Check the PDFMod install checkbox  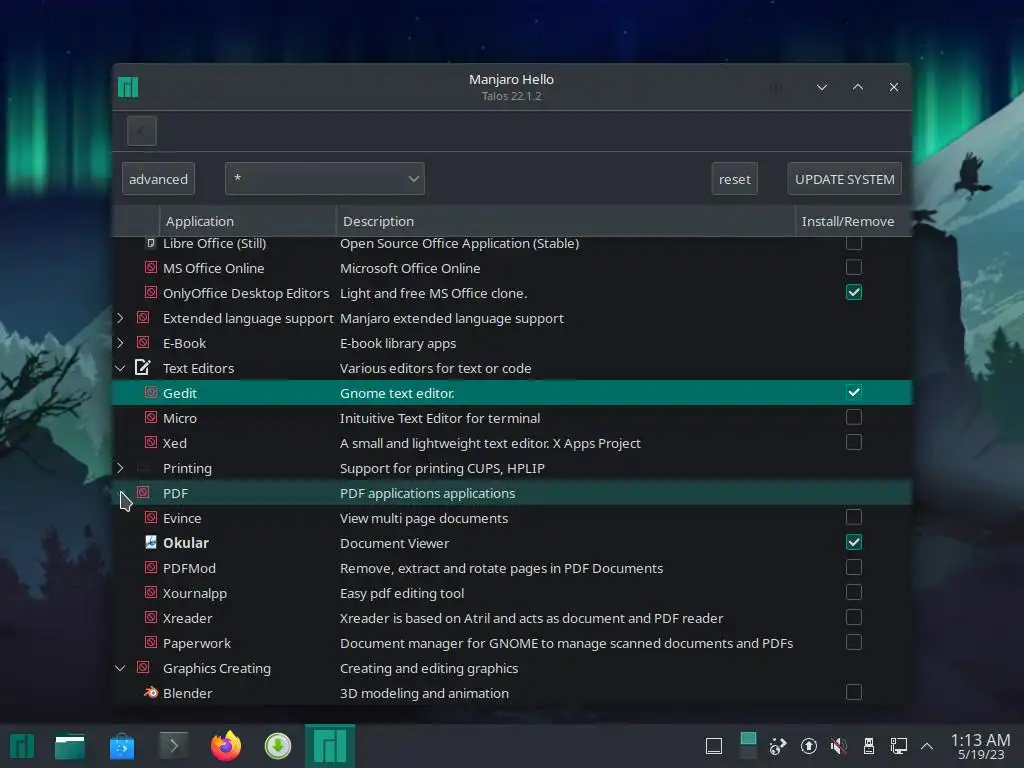point(854,567)
